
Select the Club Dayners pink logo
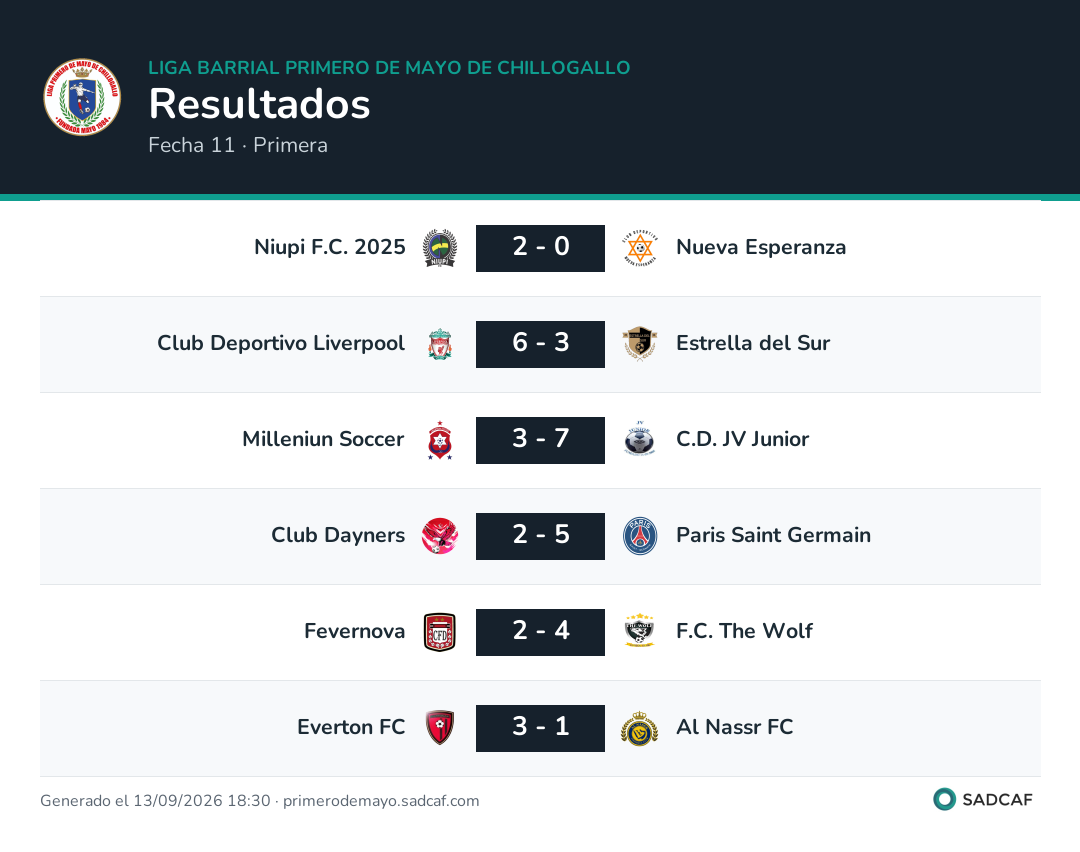pyautogui.click(x=439, y=536)
